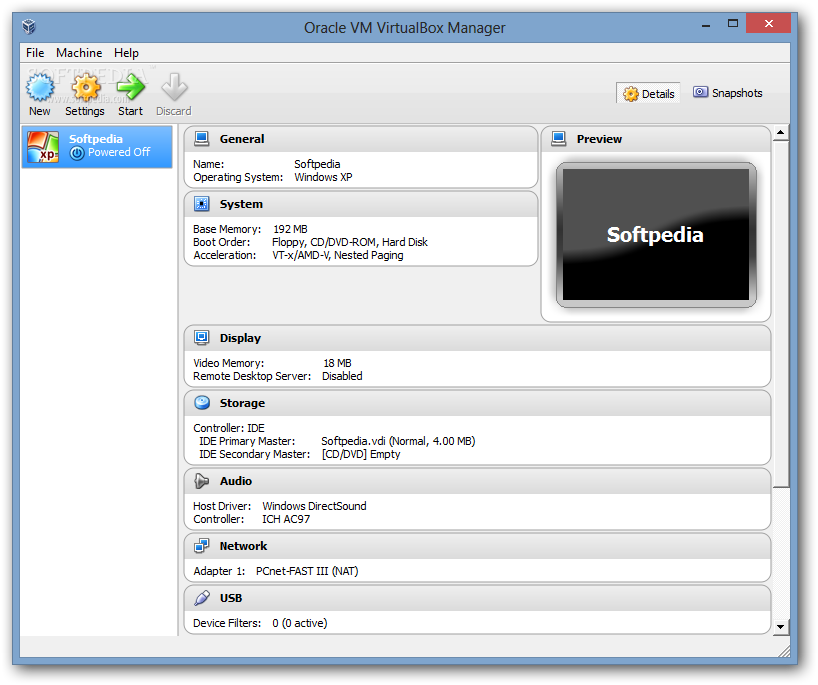Click the details pane vertical scrollbar thumb

point(780,314)
